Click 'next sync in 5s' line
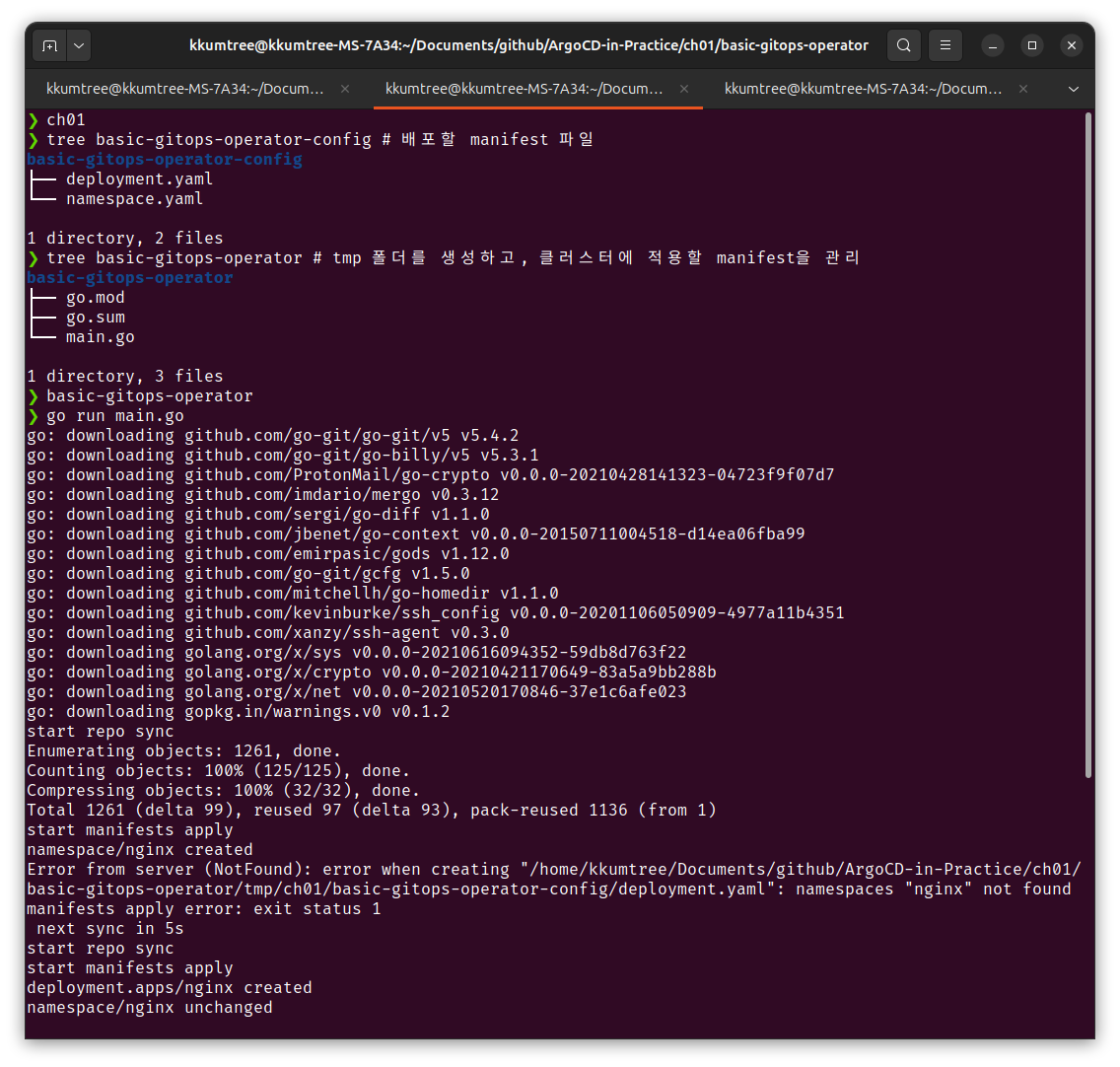Image resolution: width=1120 pixels, height=1067 pixels. (110, 928)
